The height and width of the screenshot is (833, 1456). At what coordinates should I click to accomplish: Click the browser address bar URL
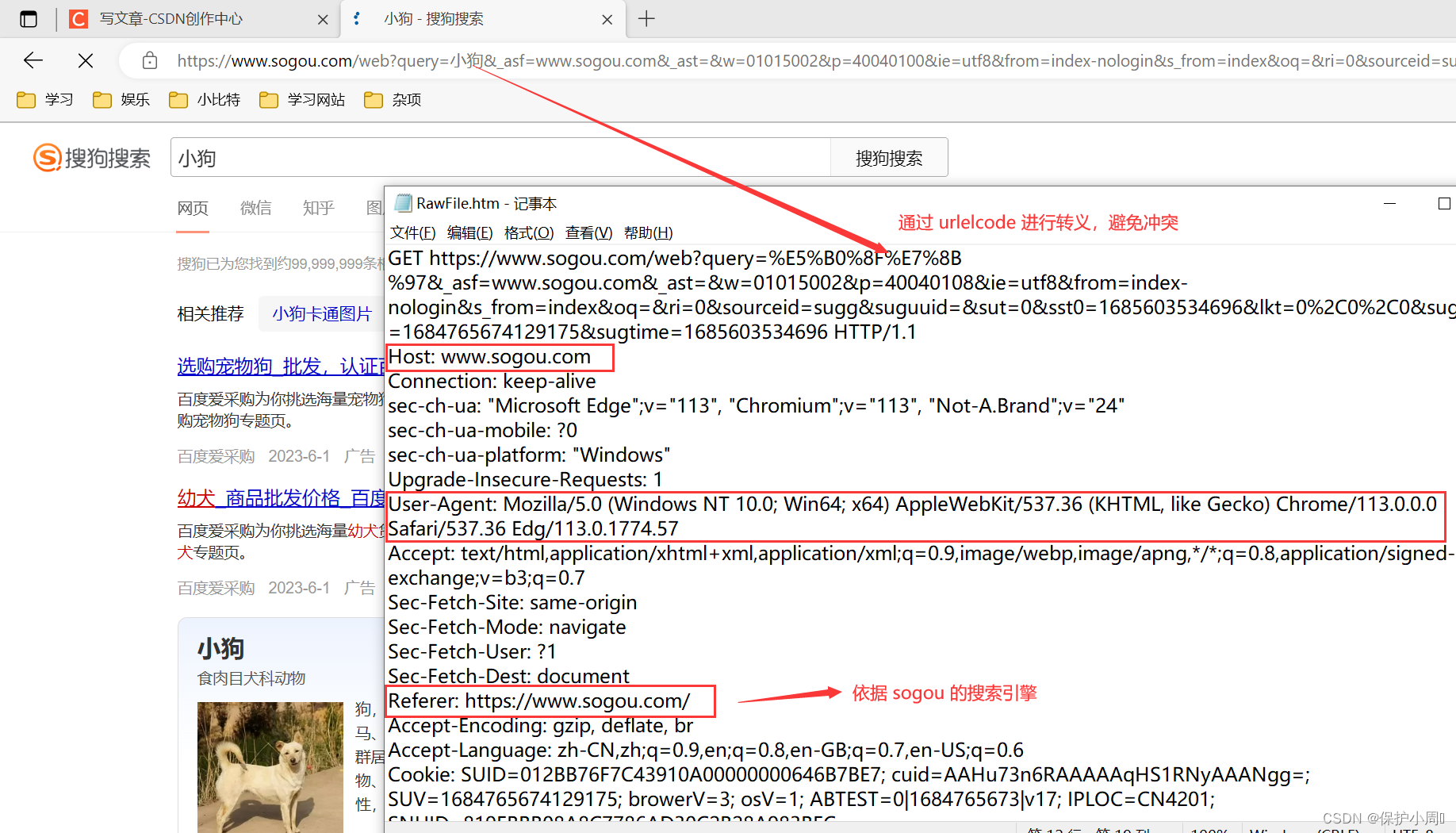[x=815, y=61]
